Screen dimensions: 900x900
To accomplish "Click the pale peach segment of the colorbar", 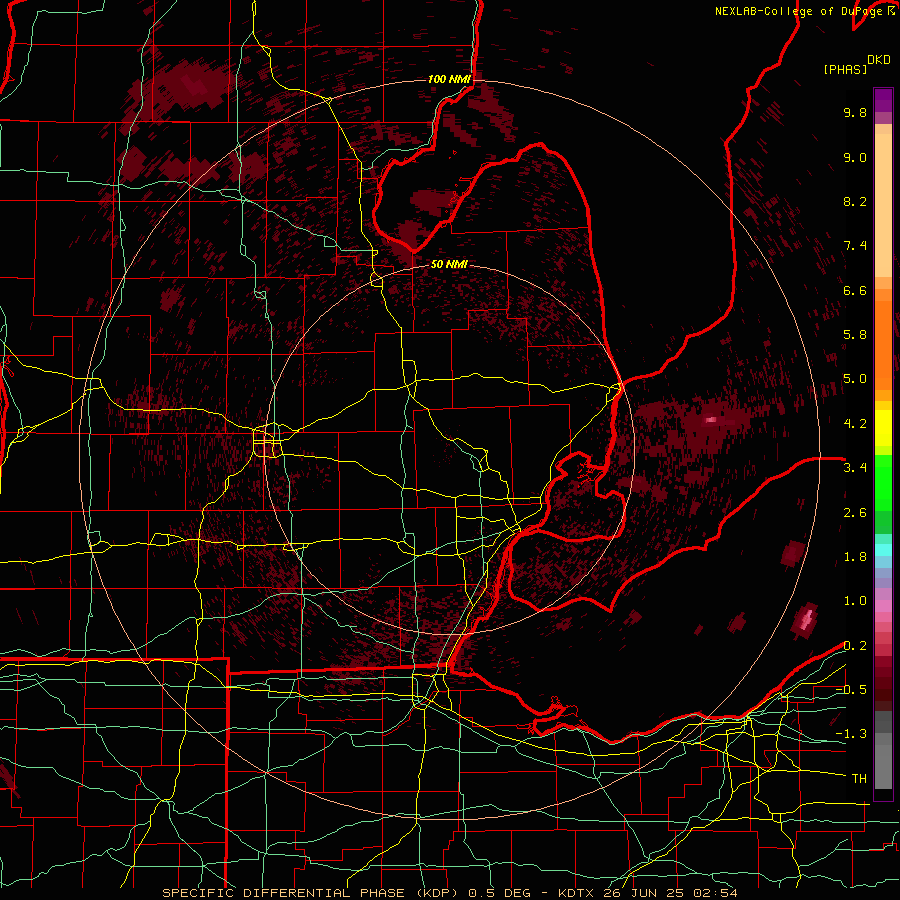I will click(x=883, y=207).
